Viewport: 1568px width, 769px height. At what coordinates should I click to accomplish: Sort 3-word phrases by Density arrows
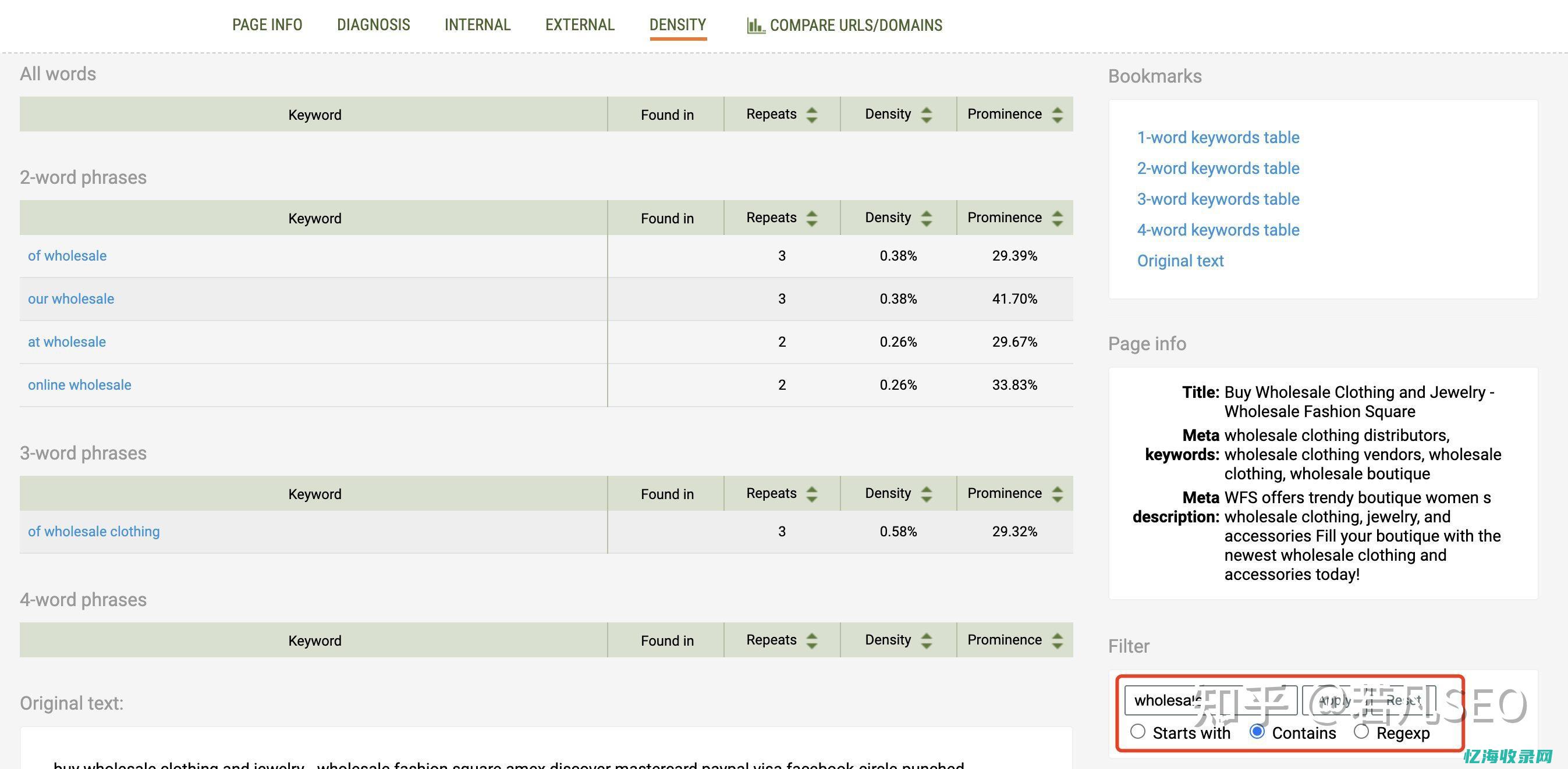coord(927,493)
